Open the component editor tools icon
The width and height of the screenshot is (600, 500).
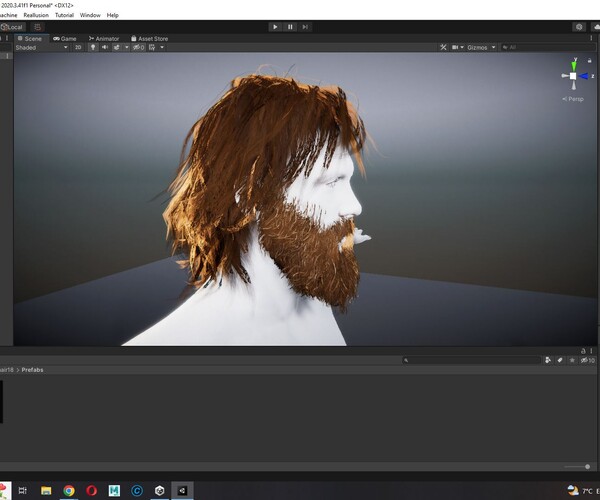(443, 47)
